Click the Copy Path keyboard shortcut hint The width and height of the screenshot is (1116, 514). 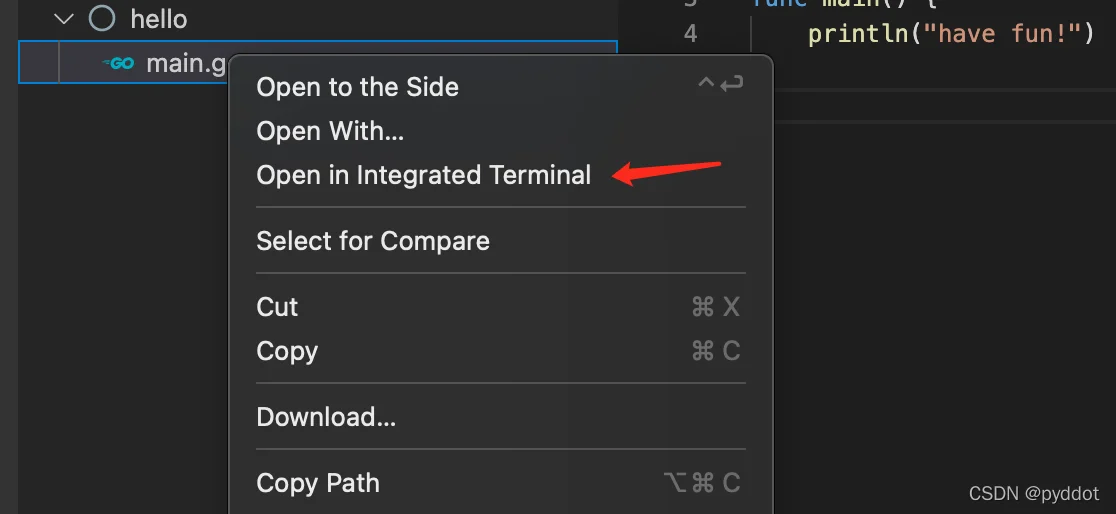pyautogui.click(x=702, y=483)
